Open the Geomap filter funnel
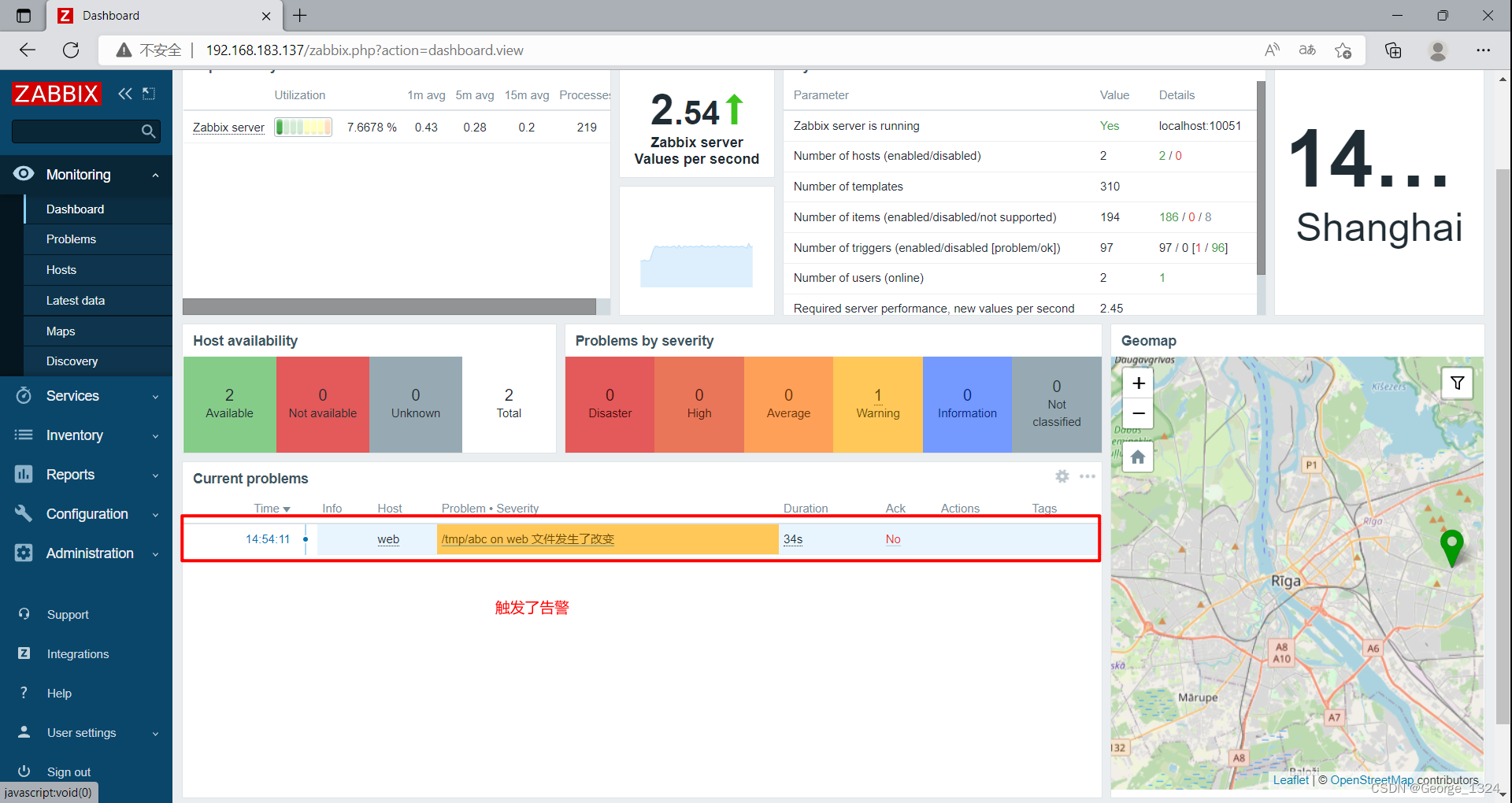 point(1458,383)
